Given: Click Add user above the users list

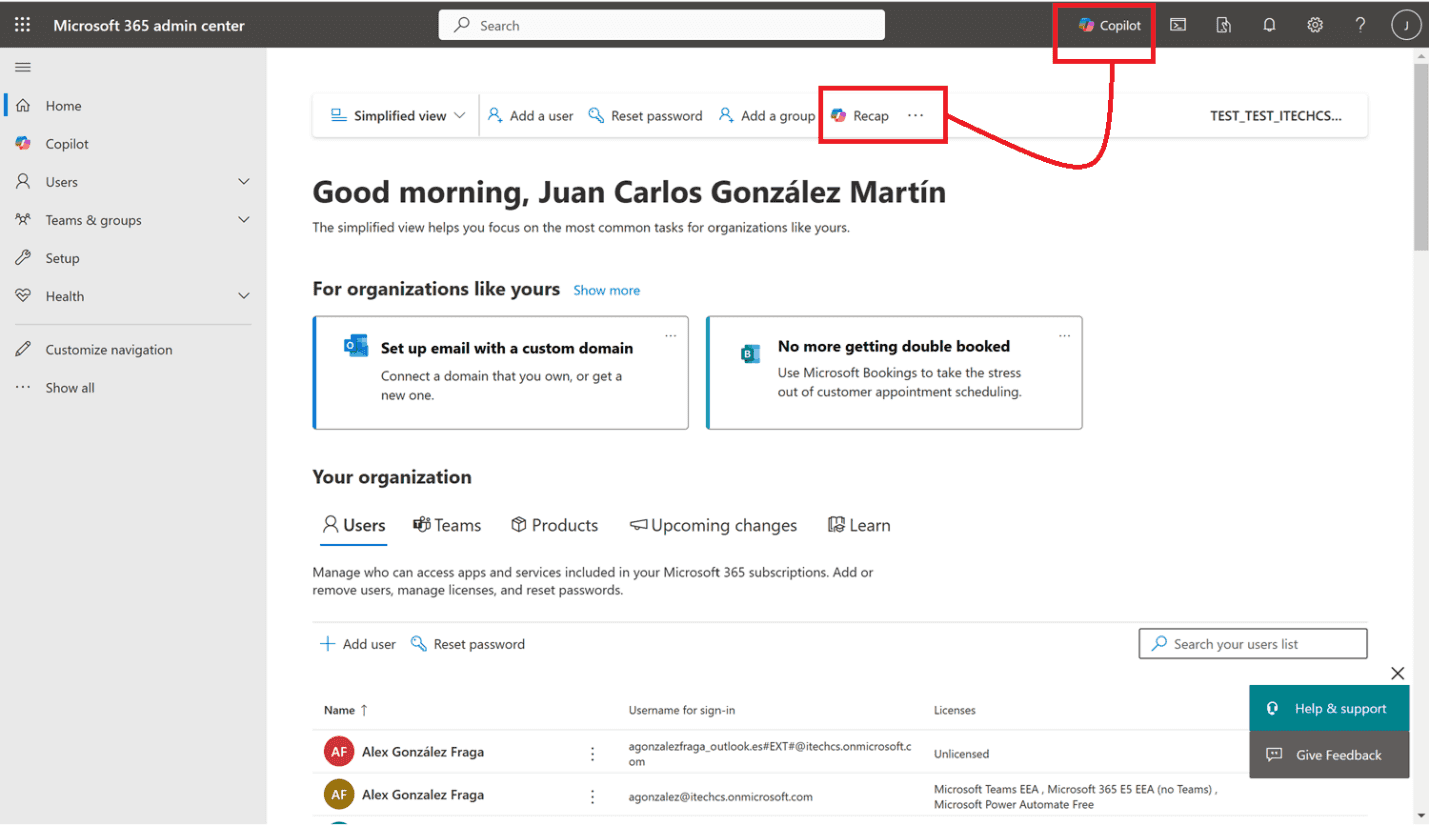Looking at the screenshot, I should 357,644.
